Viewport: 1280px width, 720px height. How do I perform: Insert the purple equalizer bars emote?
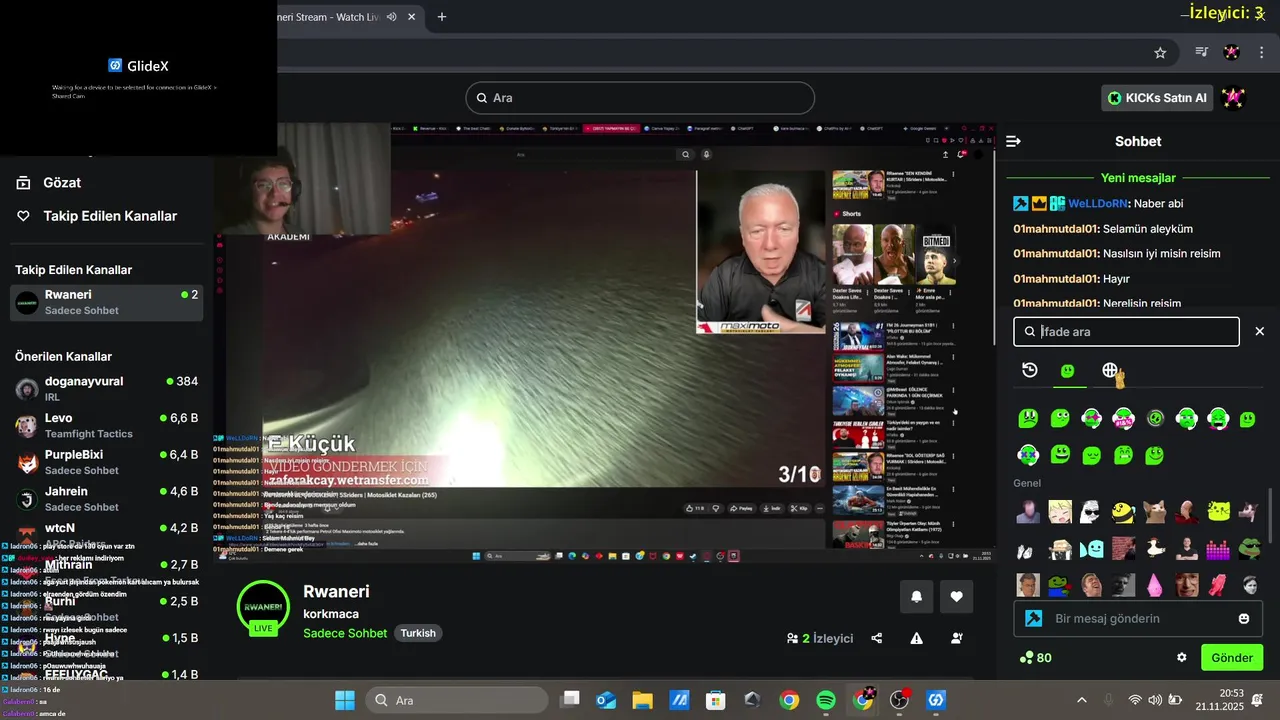tap(1218, 548)
